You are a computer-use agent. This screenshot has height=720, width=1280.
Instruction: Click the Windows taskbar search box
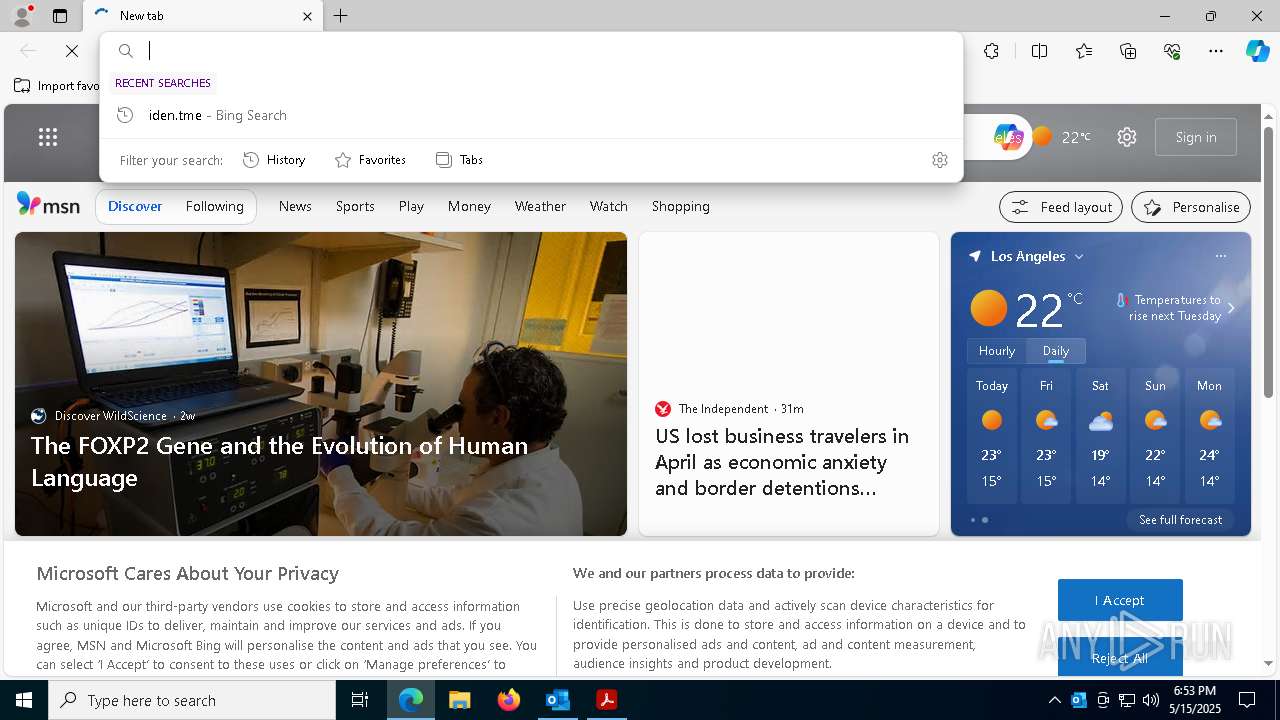[x=192, y=700]
